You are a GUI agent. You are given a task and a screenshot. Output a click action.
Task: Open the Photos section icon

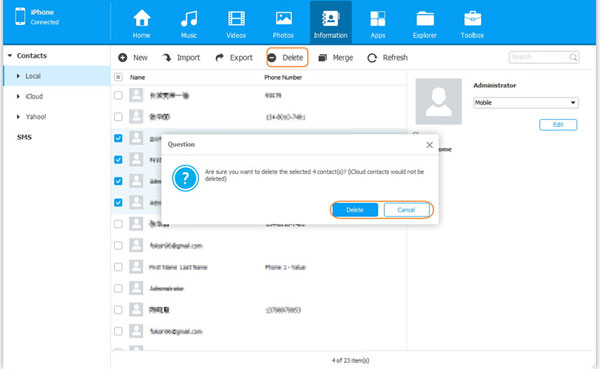point(284,18)
